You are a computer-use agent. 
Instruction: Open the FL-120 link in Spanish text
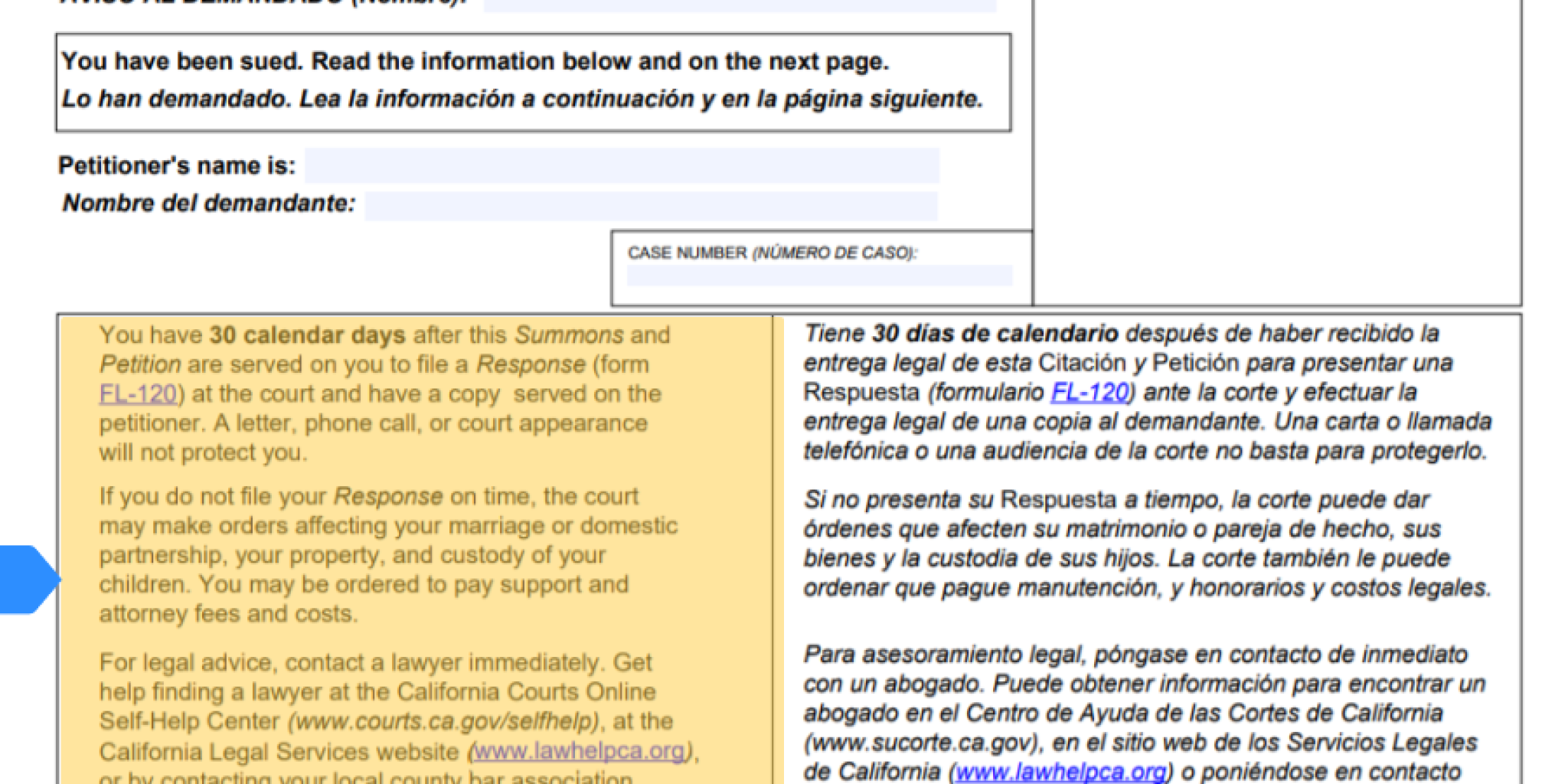[x=1090, y=393]
